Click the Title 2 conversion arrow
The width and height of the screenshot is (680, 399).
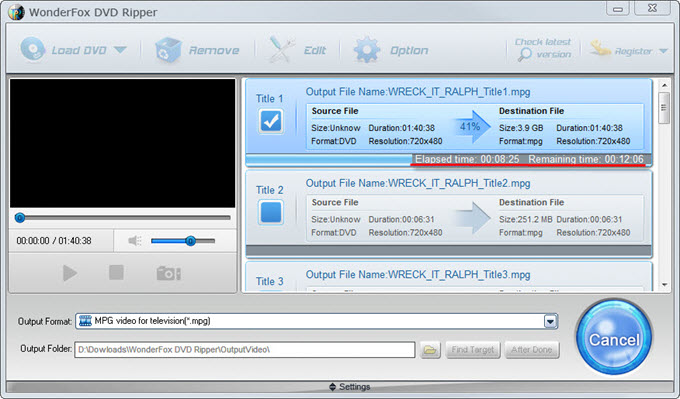[x=472, y=218]
